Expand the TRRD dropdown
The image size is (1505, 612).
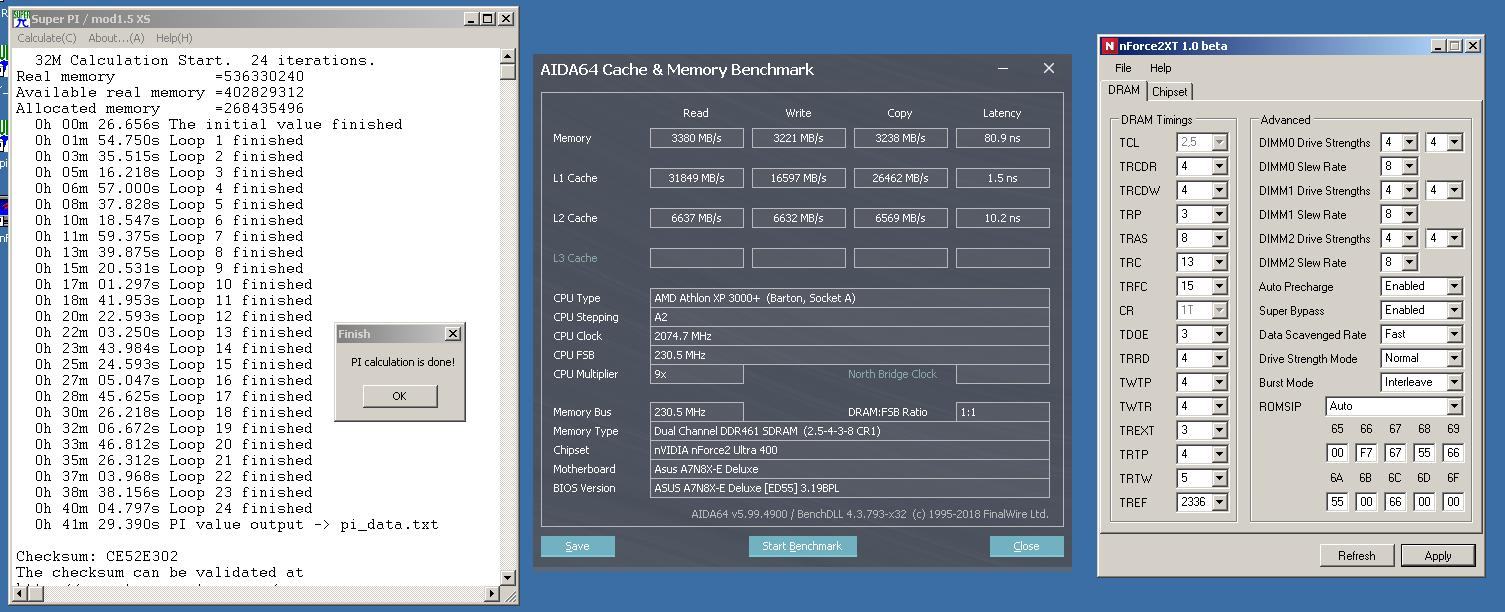click(x=1219, y=359)
